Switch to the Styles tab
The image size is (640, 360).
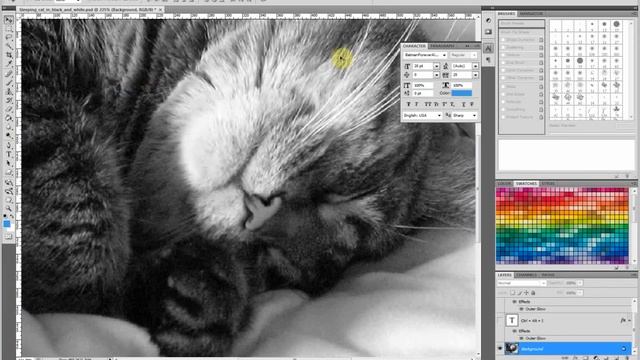(x=548, y=184)
